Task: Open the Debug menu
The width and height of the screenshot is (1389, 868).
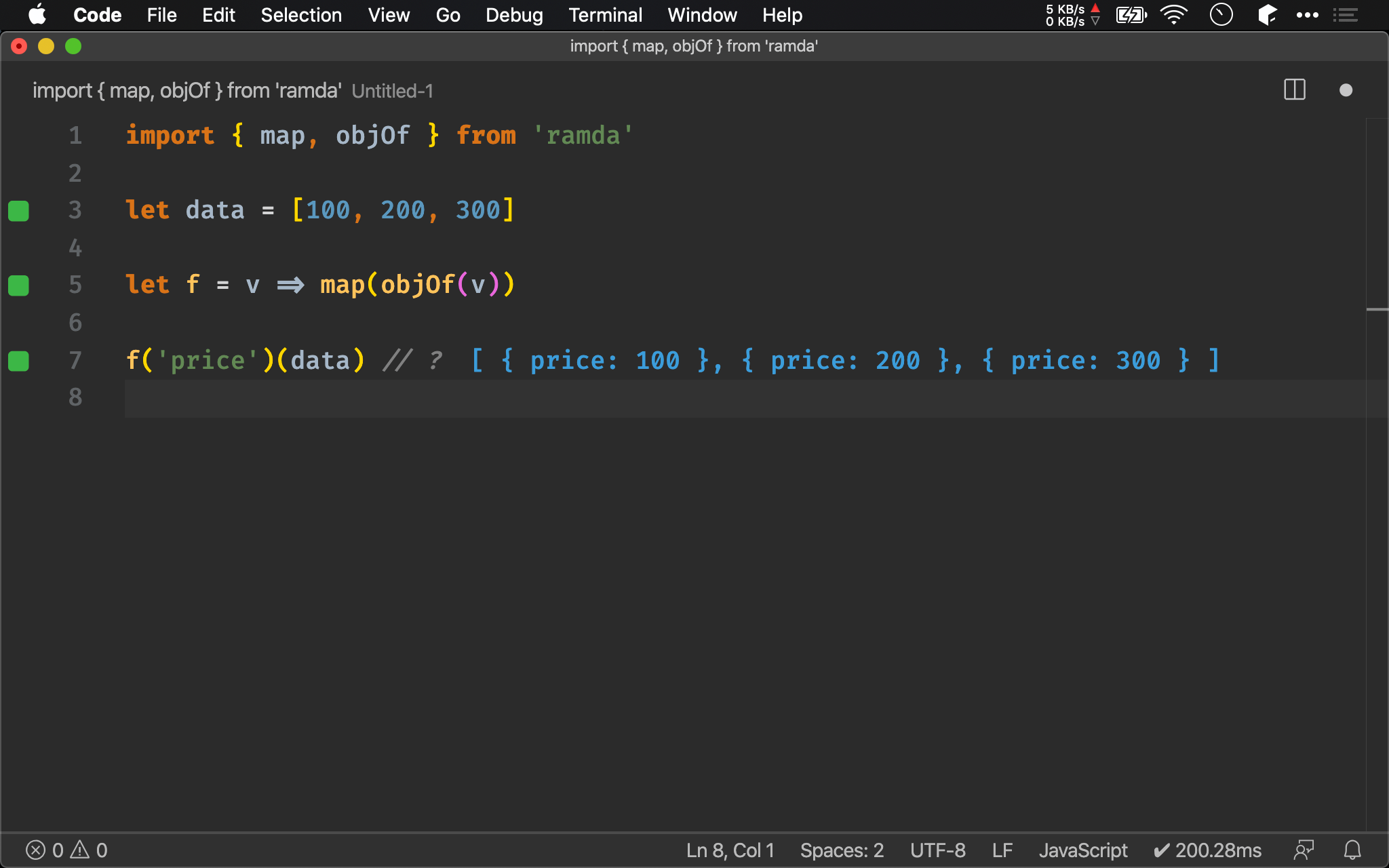Action: (x=513, y=15)
